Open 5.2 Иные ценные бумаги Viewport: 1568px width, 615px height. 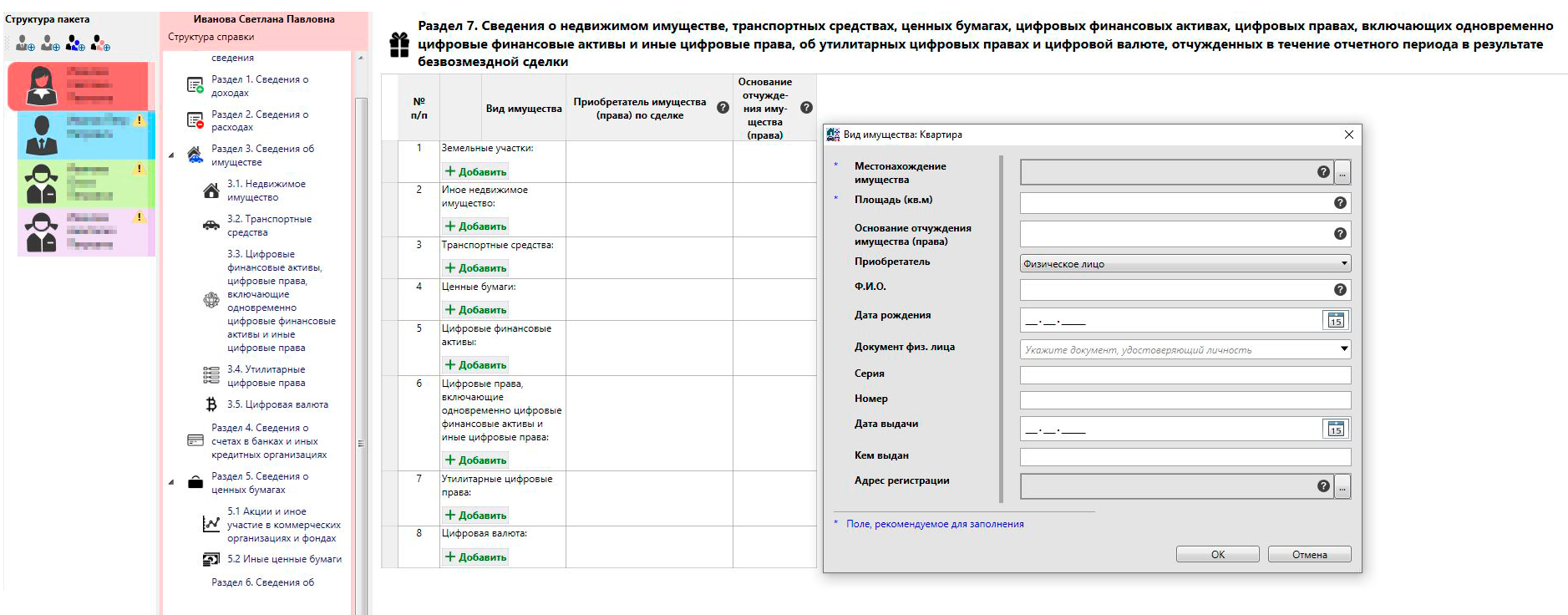coord(284,559)
